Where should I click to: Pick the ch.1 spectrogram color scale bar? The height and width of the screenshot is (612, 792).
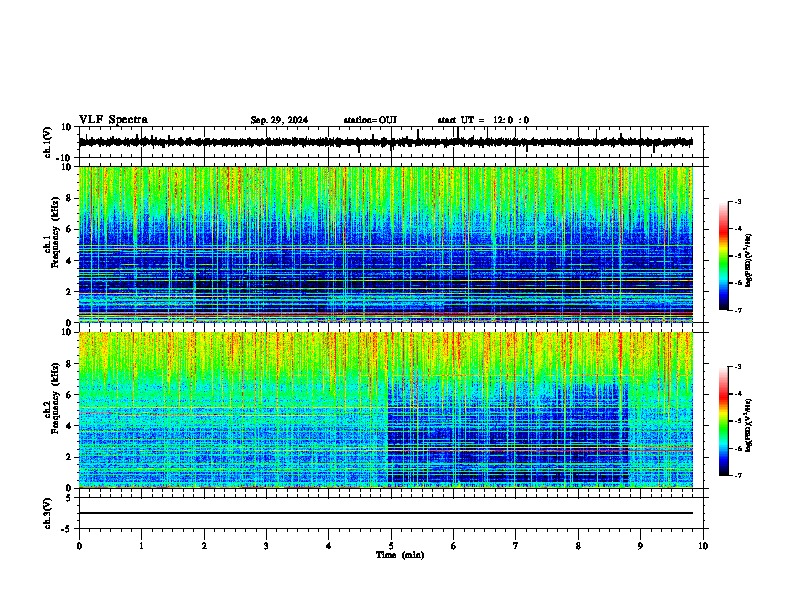coord(724,256)
